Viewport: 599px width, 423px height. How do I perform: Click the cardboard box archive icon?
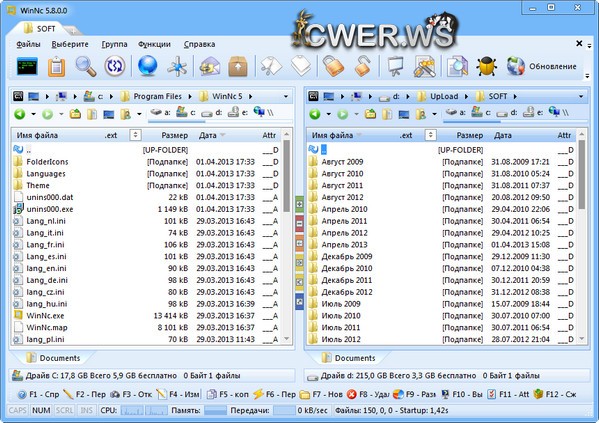[238, 66]
